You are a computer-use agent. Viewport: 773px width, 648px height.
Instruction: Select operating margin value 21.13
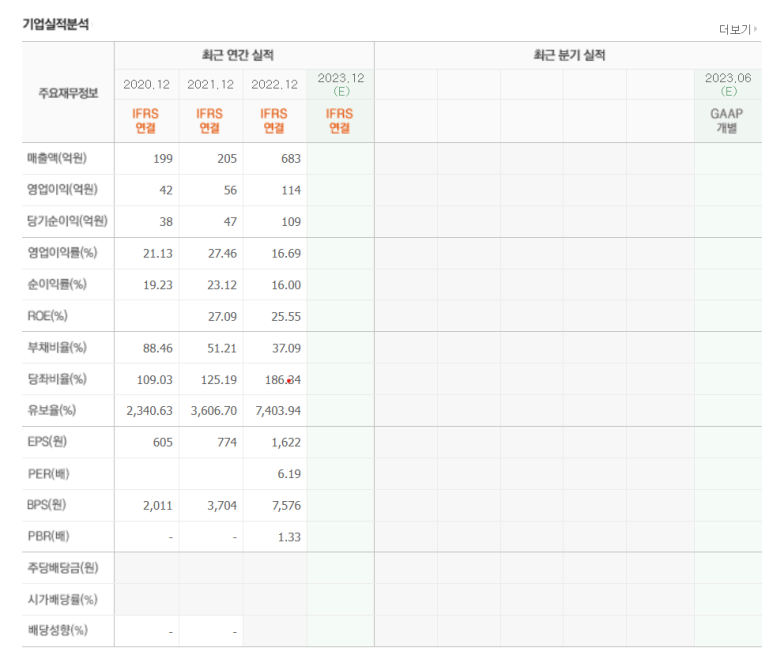pyautogui.click(x=158, y=253)
